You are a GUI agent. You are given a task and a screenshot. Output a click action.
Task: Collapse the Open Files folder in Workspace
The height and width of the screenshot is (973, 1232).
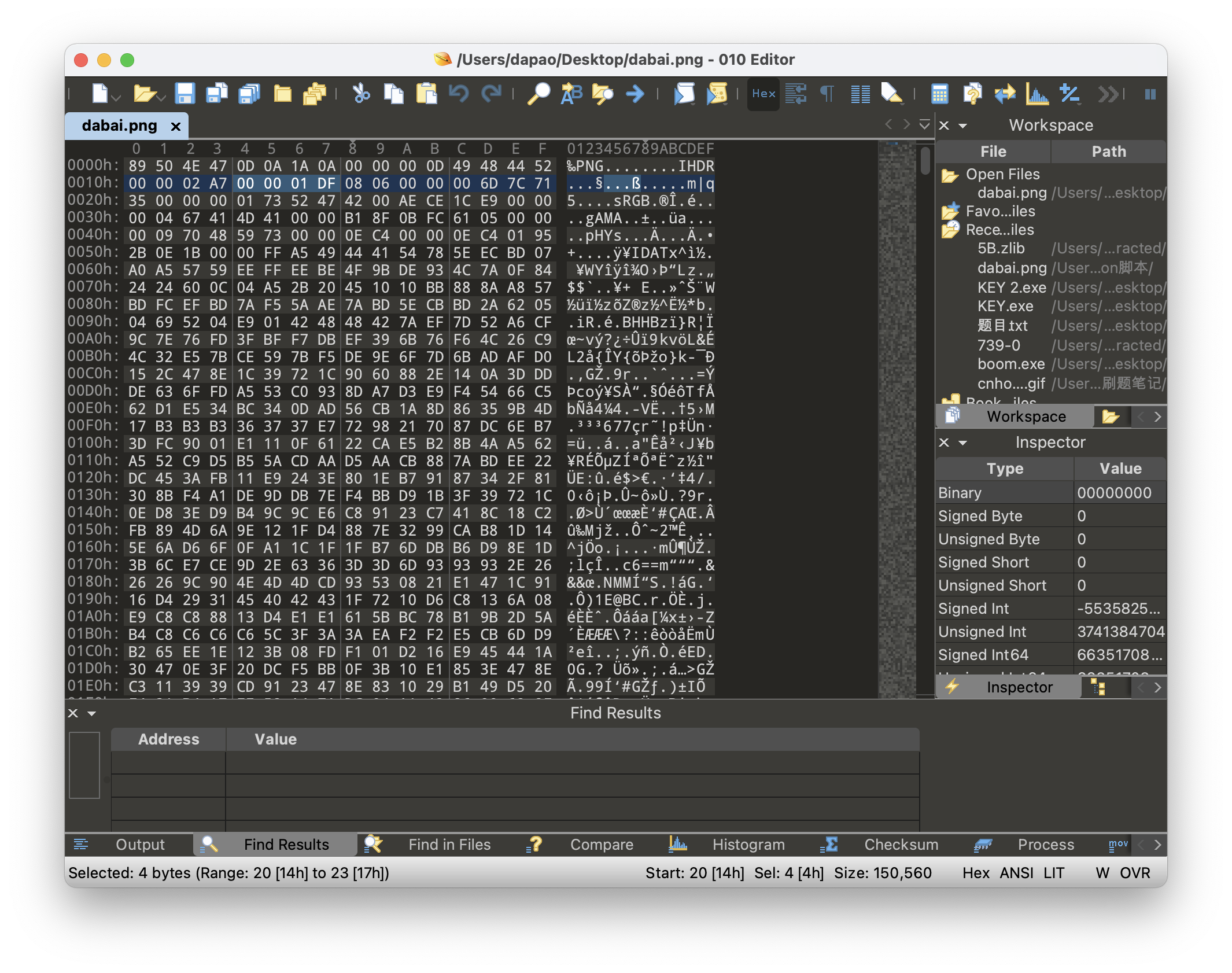[x=950, y=175]
